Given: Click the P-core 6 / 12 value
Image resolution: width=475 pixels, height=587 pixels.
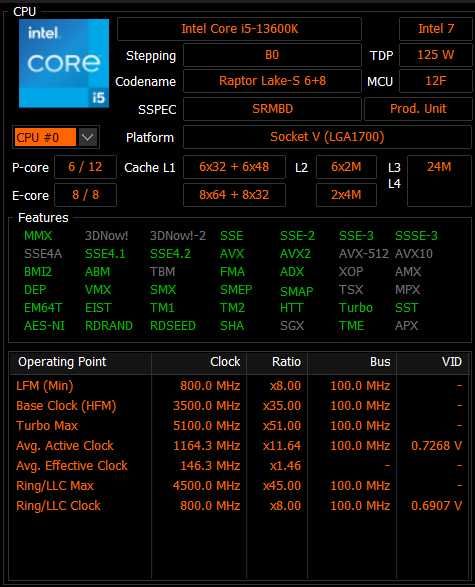Looking at the screenshot, I should pos(85,167).
